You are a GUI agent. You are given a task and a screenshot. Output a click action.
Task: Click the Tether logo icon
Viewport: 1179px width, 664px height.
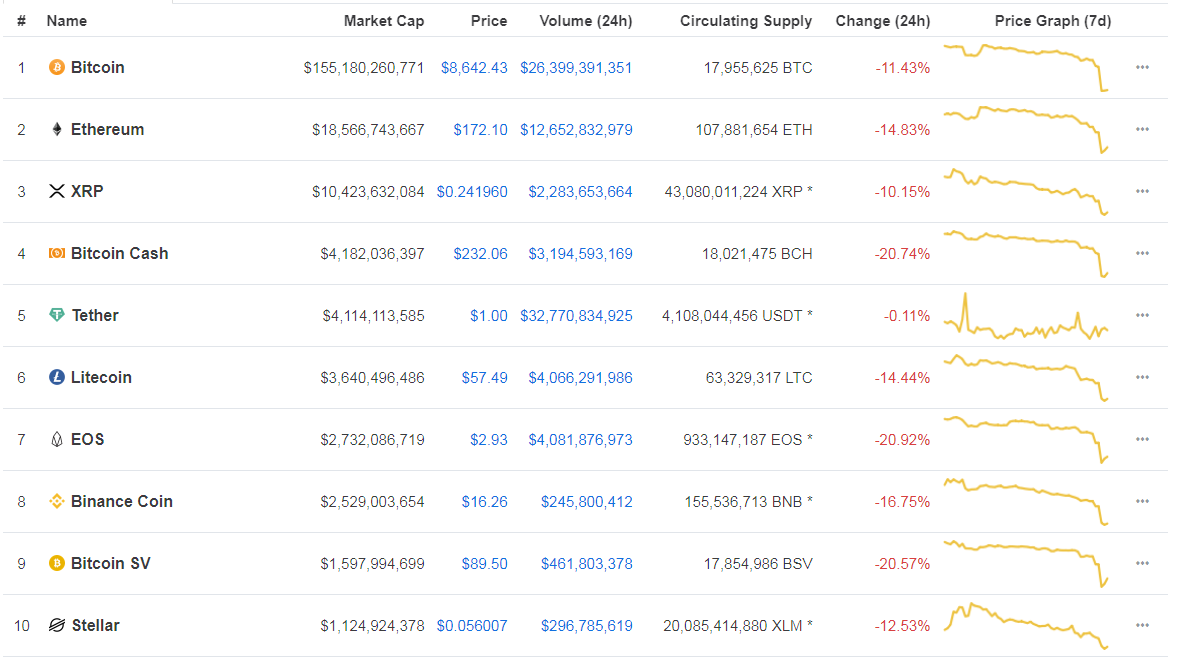56,315
